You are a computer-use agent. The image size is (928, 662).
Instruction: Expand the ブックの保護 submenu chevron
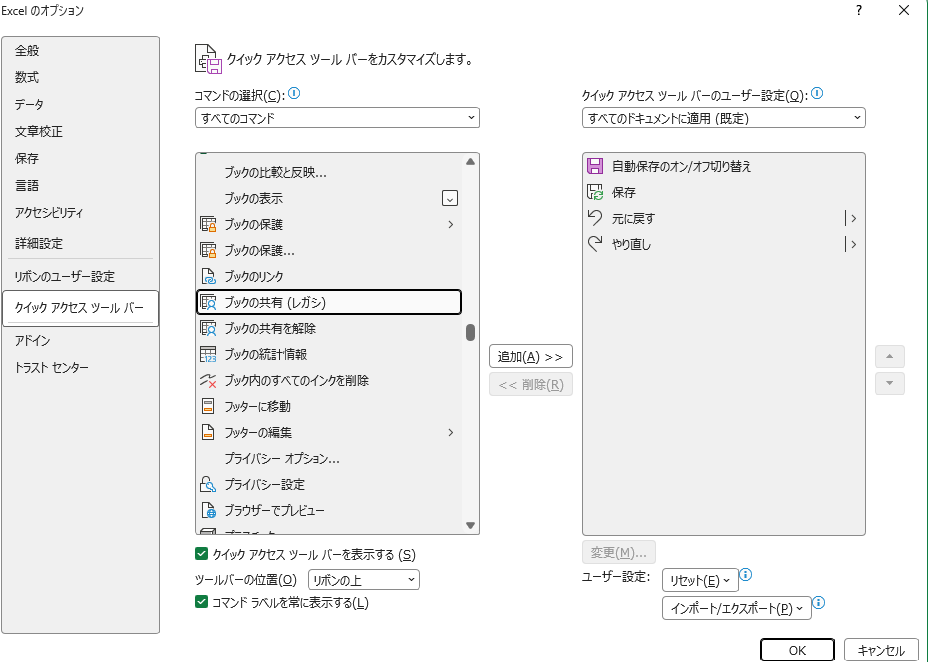click(x=450, y=224)
